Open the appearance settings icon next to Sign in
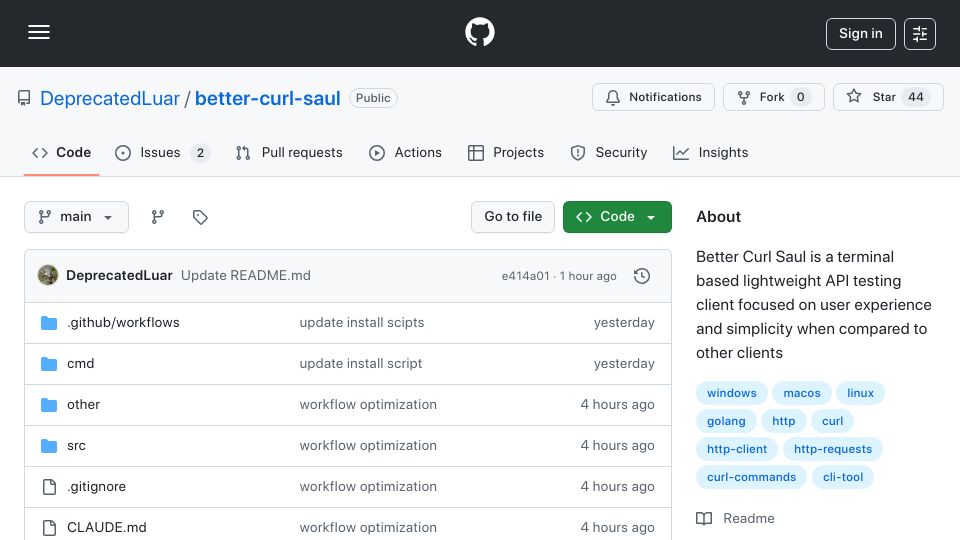Viewport: 960px width, 540px height. point(920,34)
